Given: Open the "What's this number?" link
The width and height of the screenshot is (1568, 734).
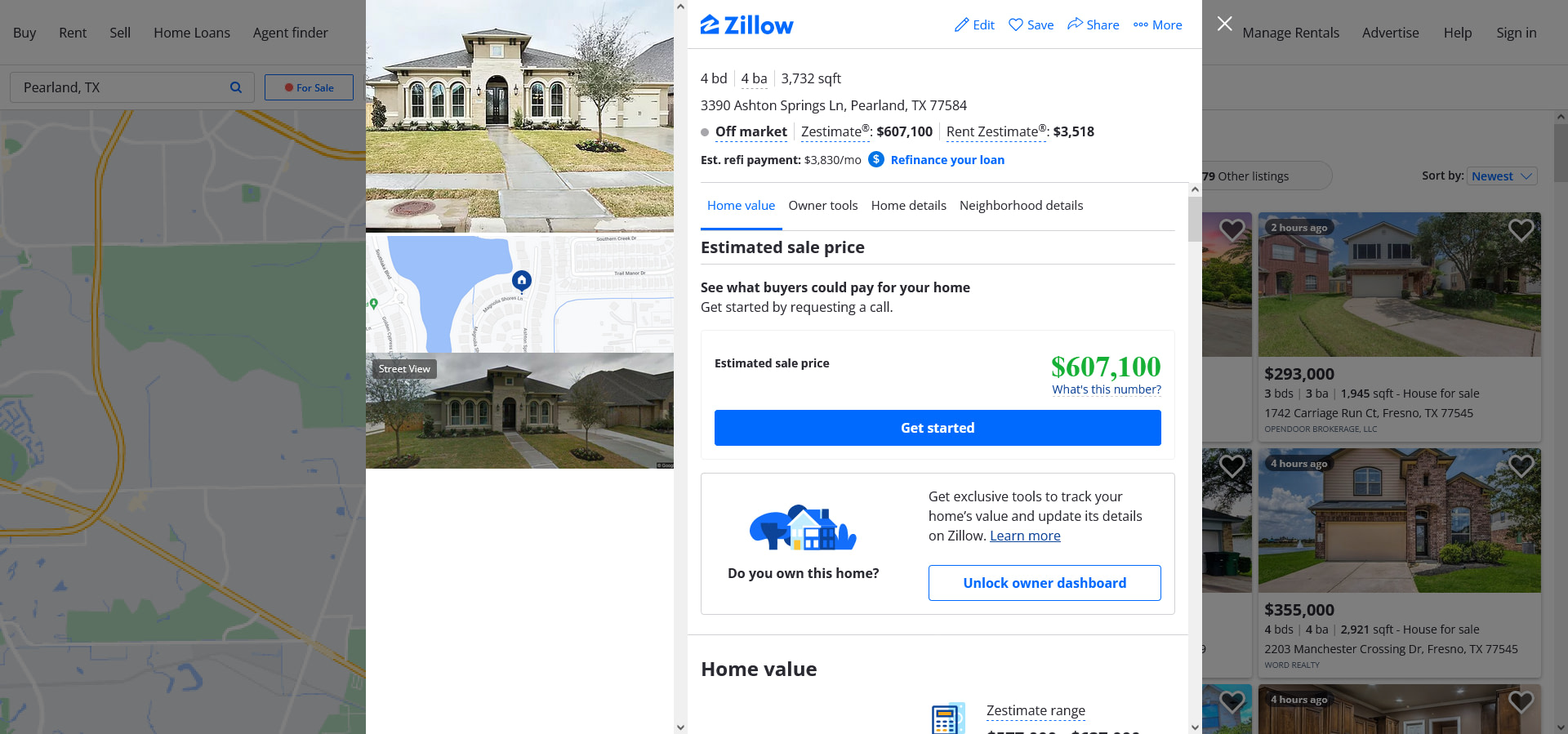Looking at the screenshot, I should click(1107, 389).
